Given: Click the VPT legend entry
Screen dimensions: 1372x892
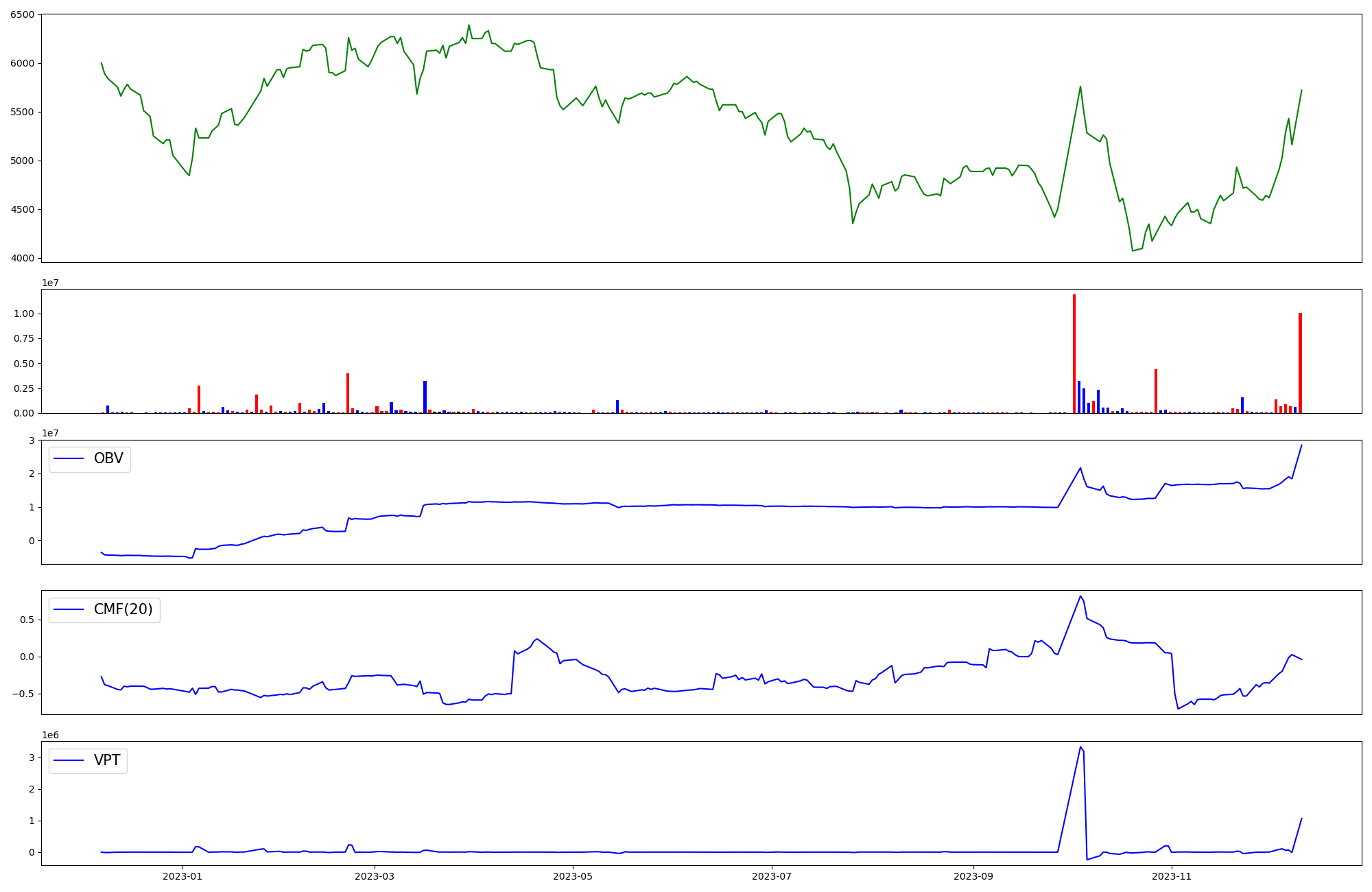Looking at the screenshot, I should (107, 760).
